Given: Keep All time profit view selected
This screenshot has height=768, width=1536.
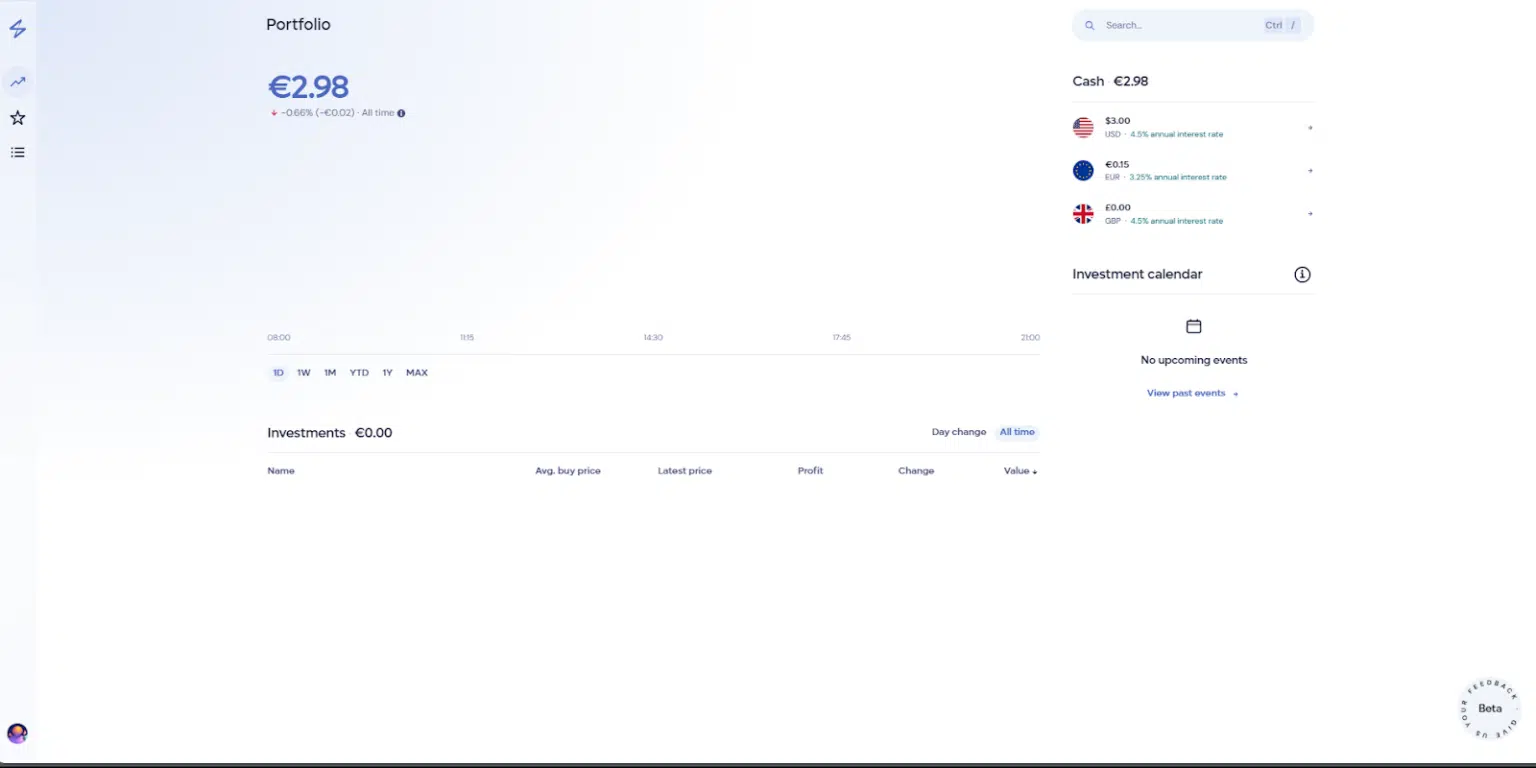Looking at the screenshot, I should (1017, 431).
